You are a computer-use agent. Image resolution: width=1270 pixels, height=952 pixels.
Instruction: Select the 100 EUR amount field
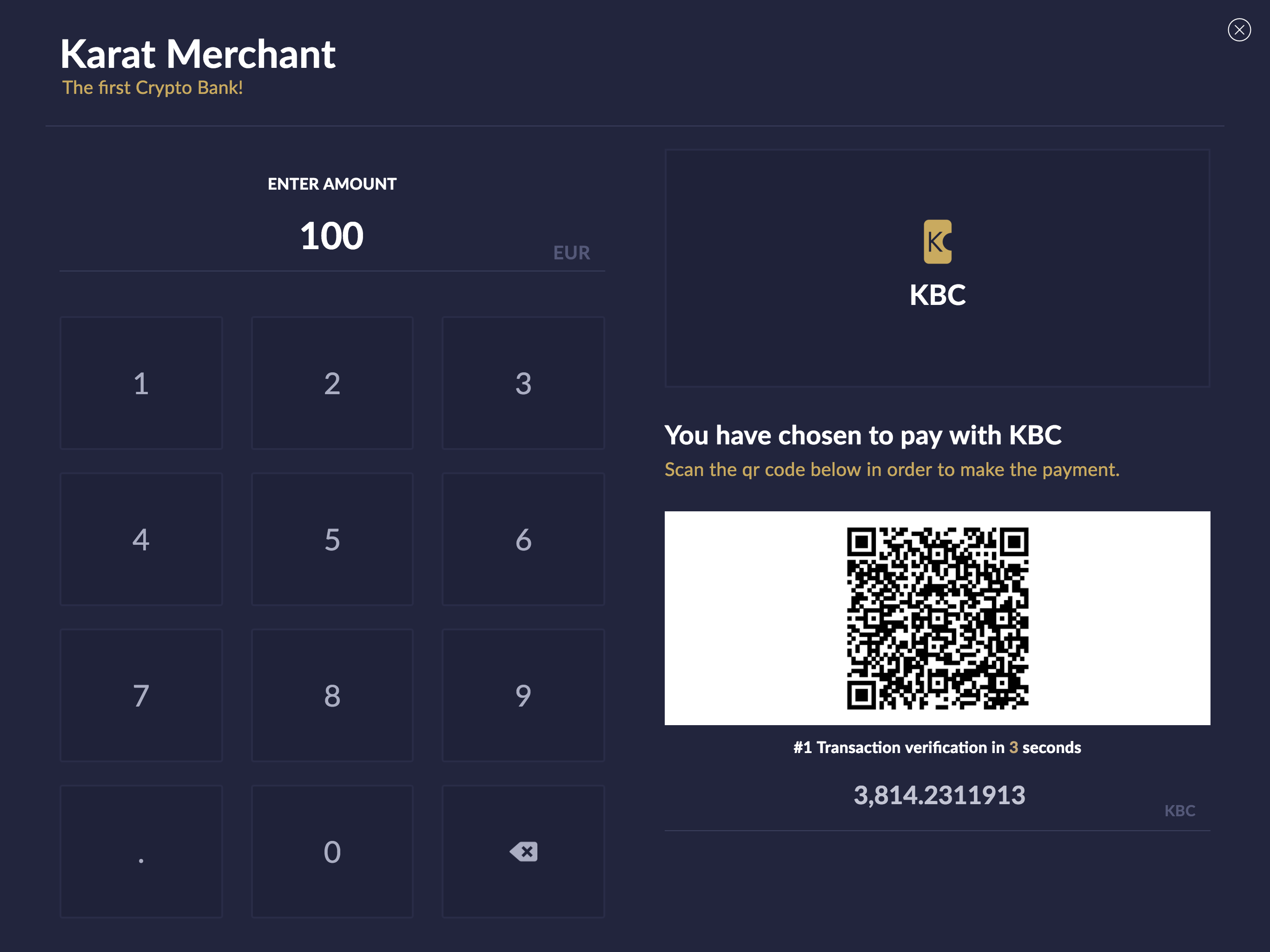click(332, 236)
